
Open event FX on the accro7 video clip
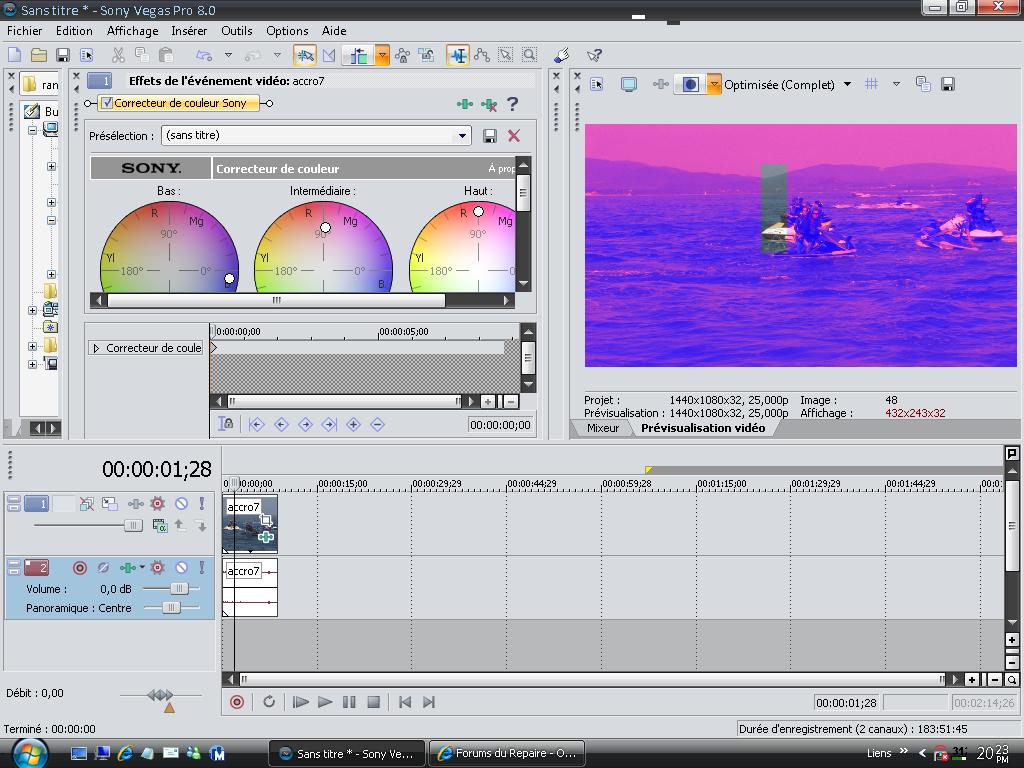coord(266,537)
